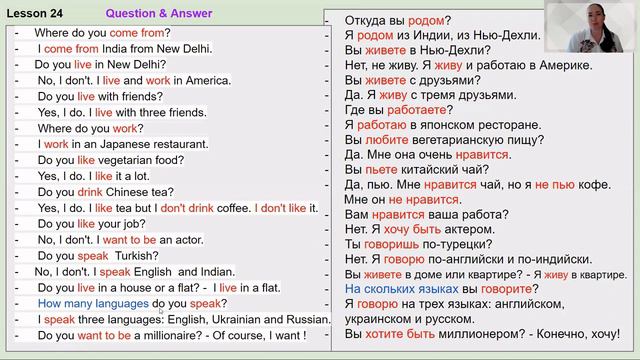This screenshot has height=360, width=640.
Task: Click the blue 'How many languages' phrase
Action: [x=93, y=304]
